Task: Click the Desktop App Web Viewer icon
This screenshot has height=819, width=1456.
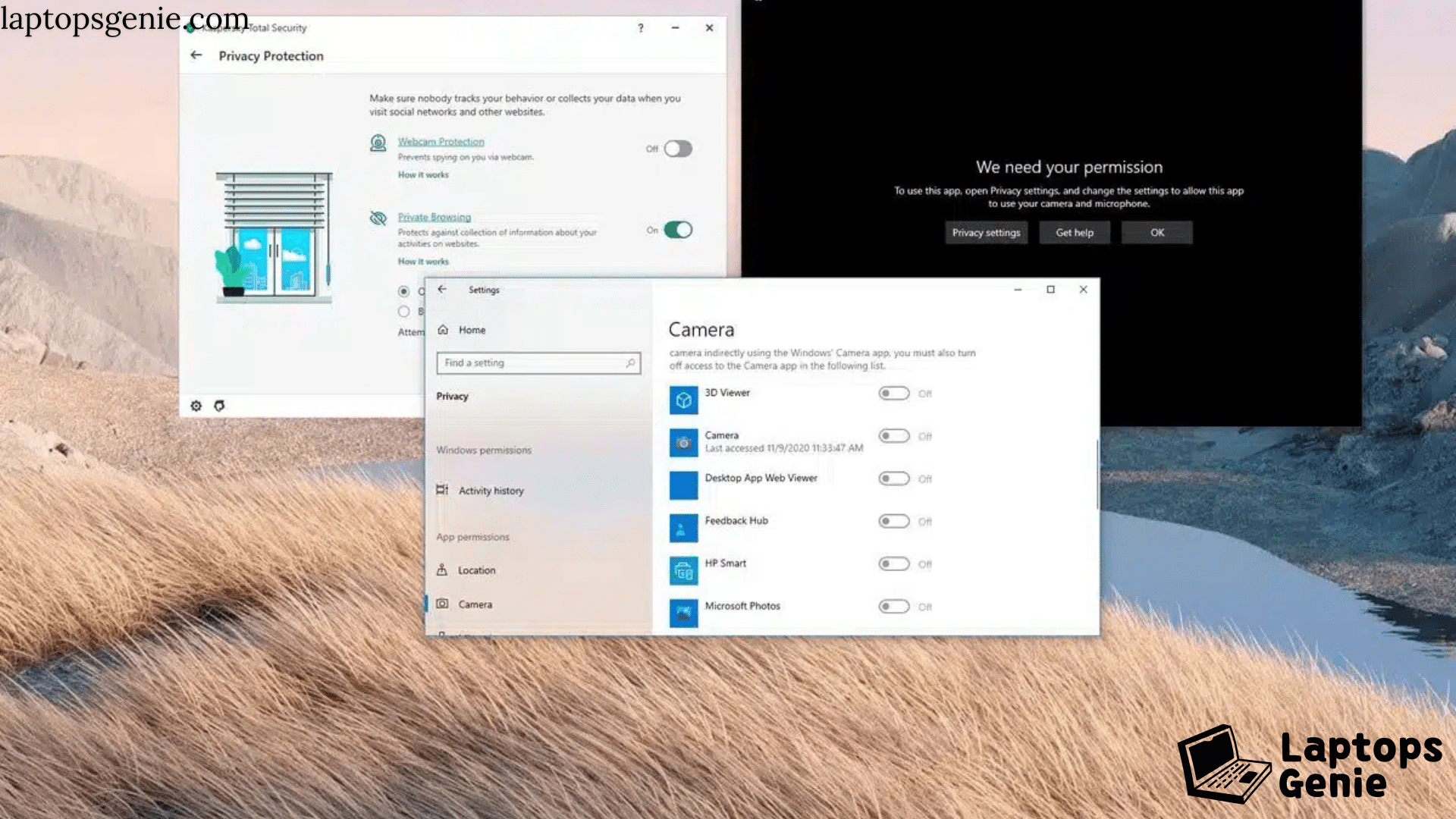Action: tap(683, 485)
